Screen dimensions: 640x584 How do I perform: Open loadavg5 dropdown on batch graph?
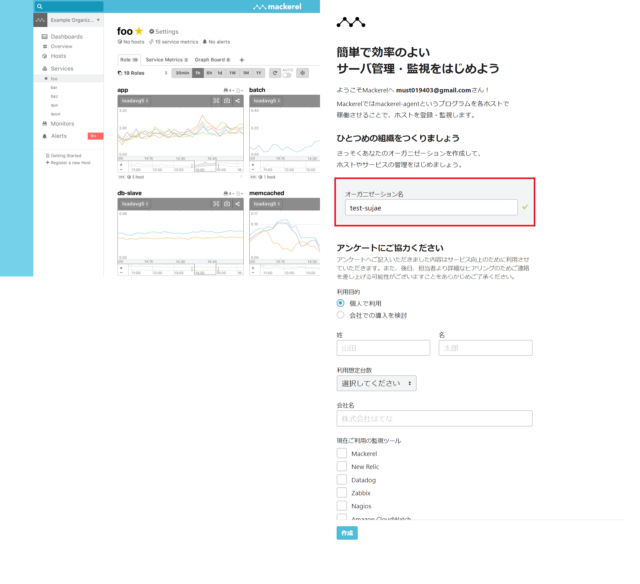pos(267,101)
